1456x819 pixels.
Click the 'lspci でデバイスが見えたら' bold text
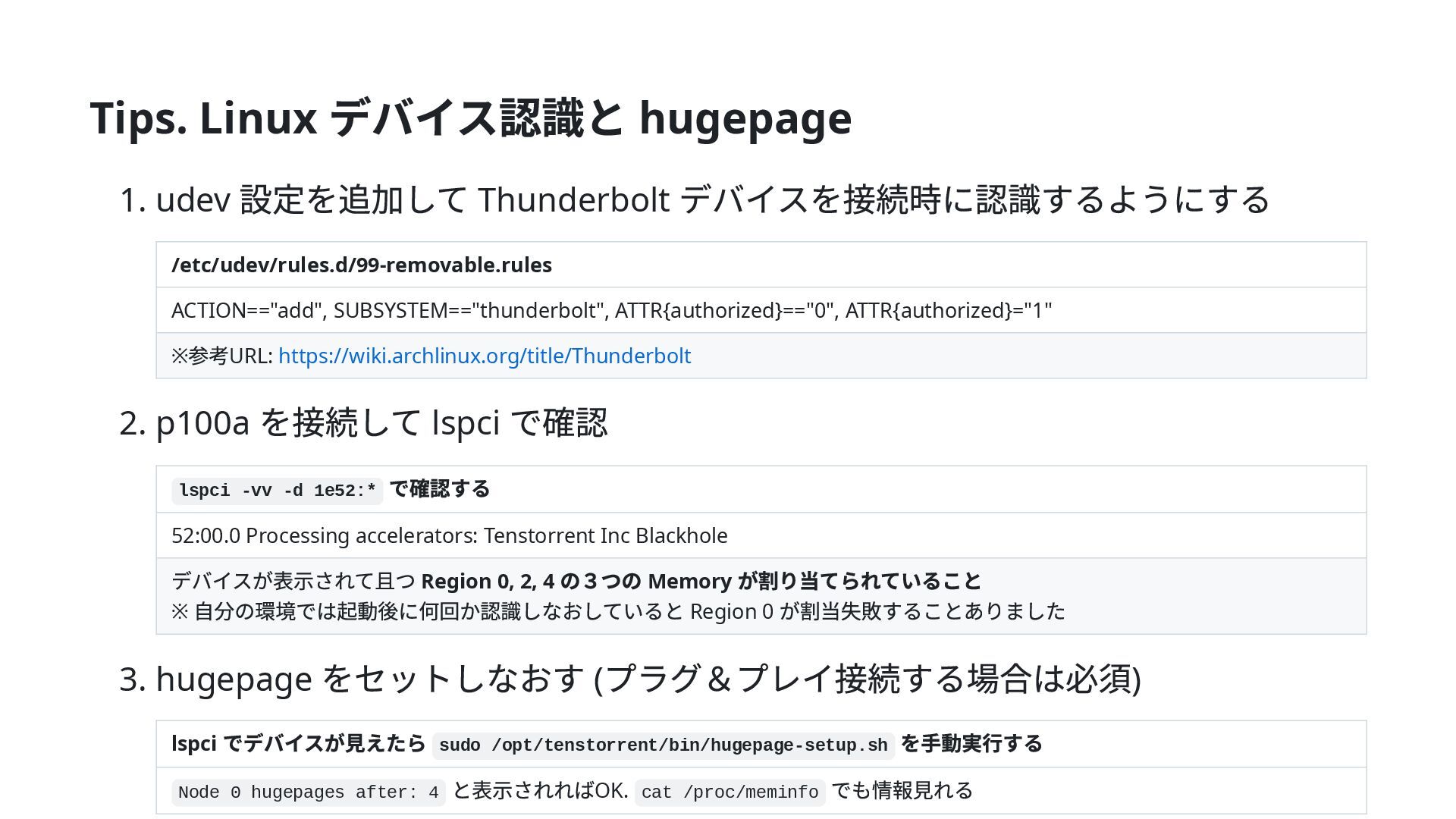(x=298, y=744)
